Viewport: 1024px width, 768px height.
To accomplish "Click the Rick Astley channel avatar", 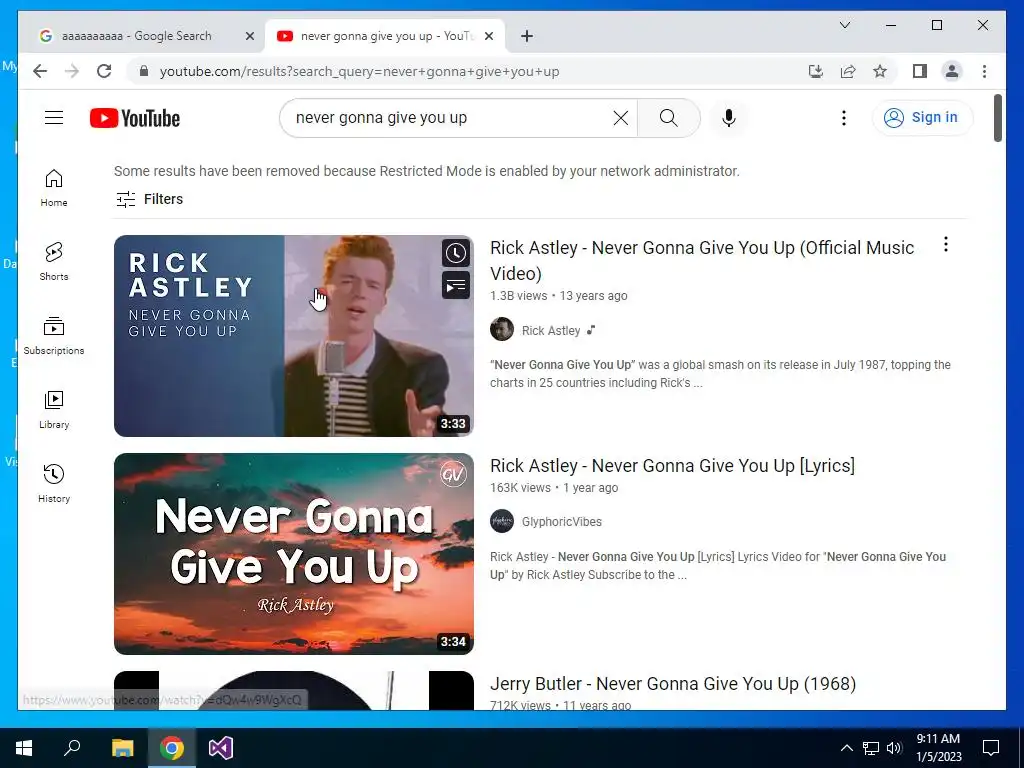I will tap(502, 330).
